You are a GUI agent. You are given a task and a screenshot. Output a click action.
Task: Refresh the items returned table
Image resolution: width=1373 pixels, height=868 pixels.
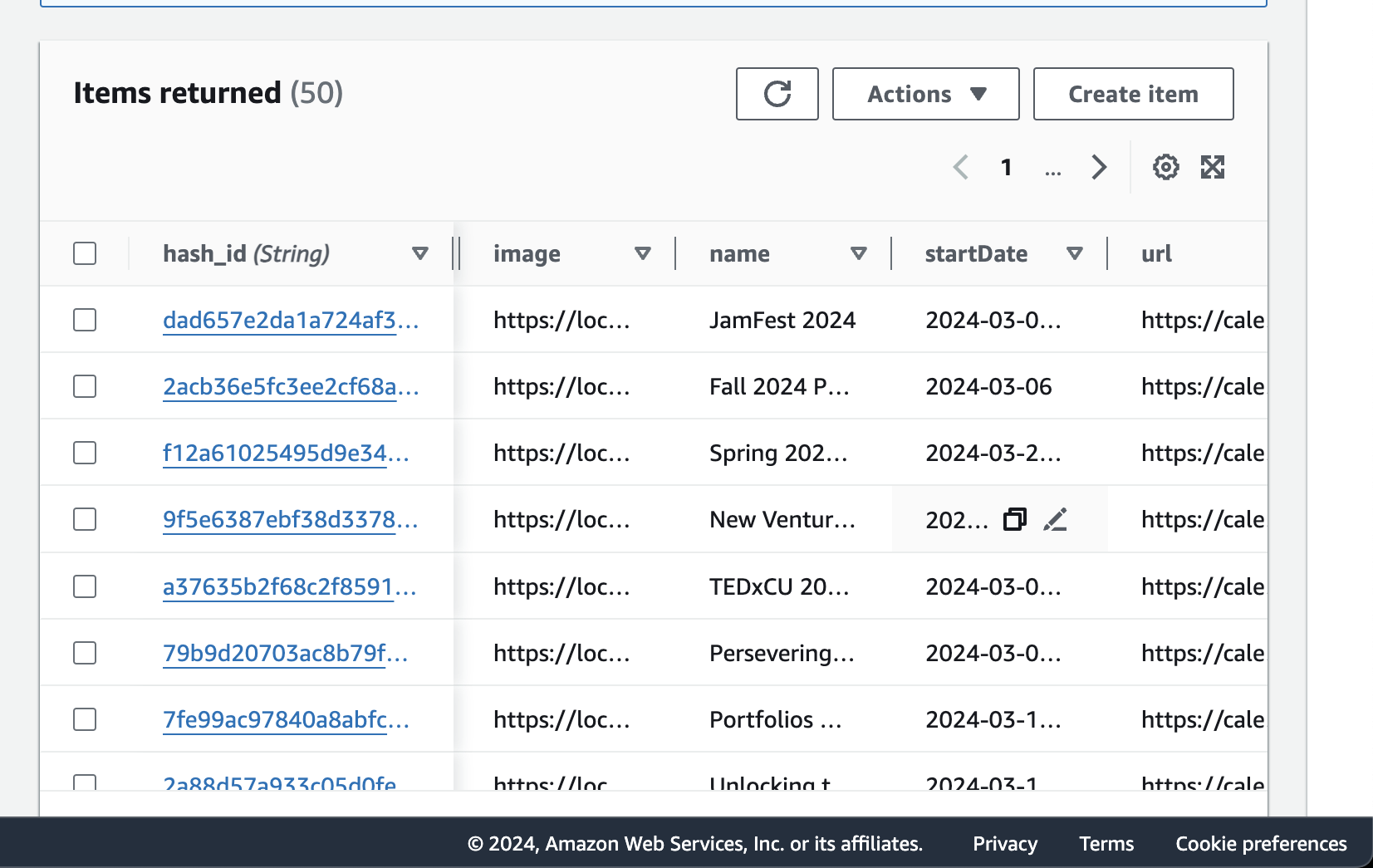coord(777,94)
